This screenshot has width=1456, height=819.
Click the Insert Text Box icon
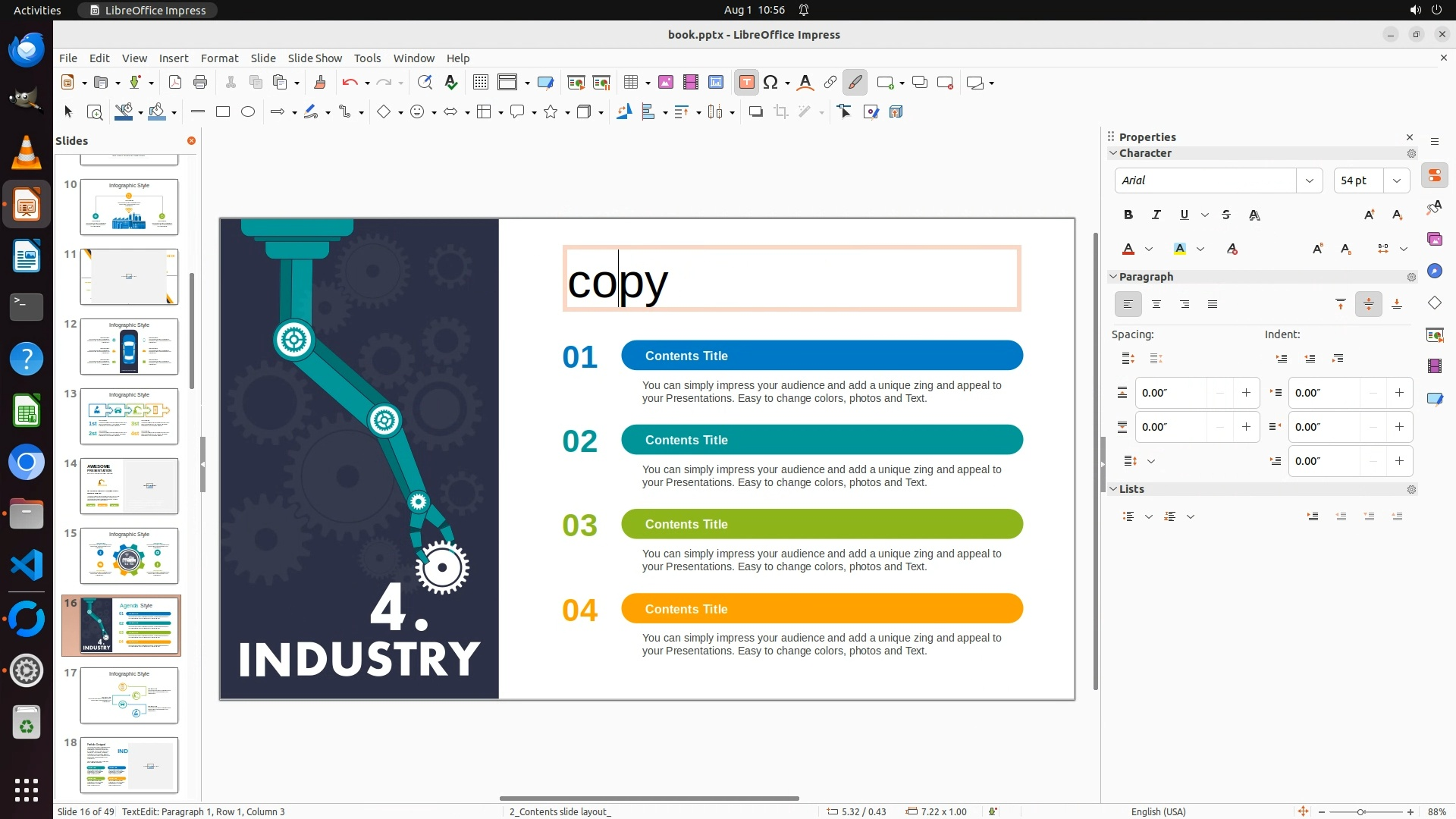point(746,83)
